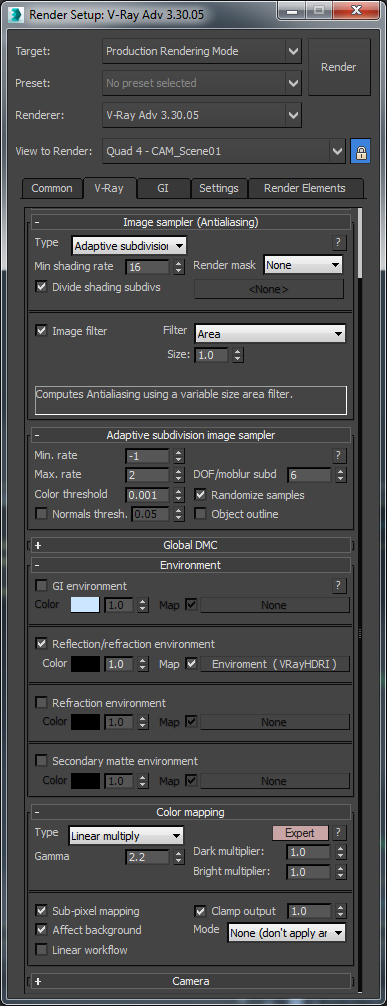The height and width of the screenshot is (1006, 387).
Task: Click the Min shading rate spinner arrows
Action: [x=179, y=267]
